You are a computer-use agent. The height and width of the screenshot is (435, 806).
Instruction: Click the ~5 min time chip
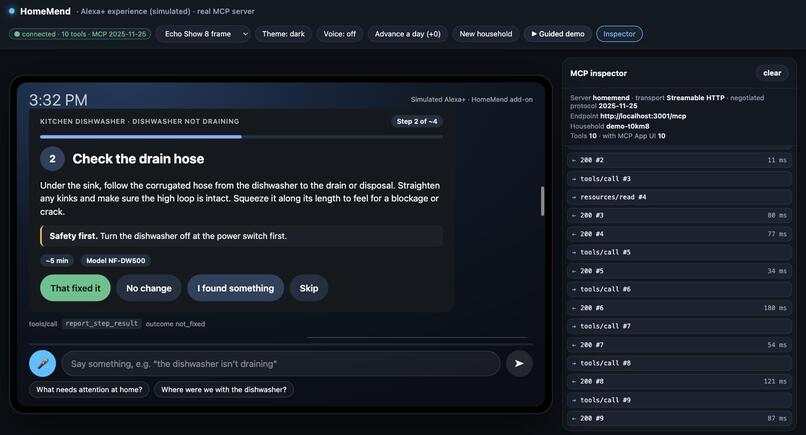tap(57, 261)
